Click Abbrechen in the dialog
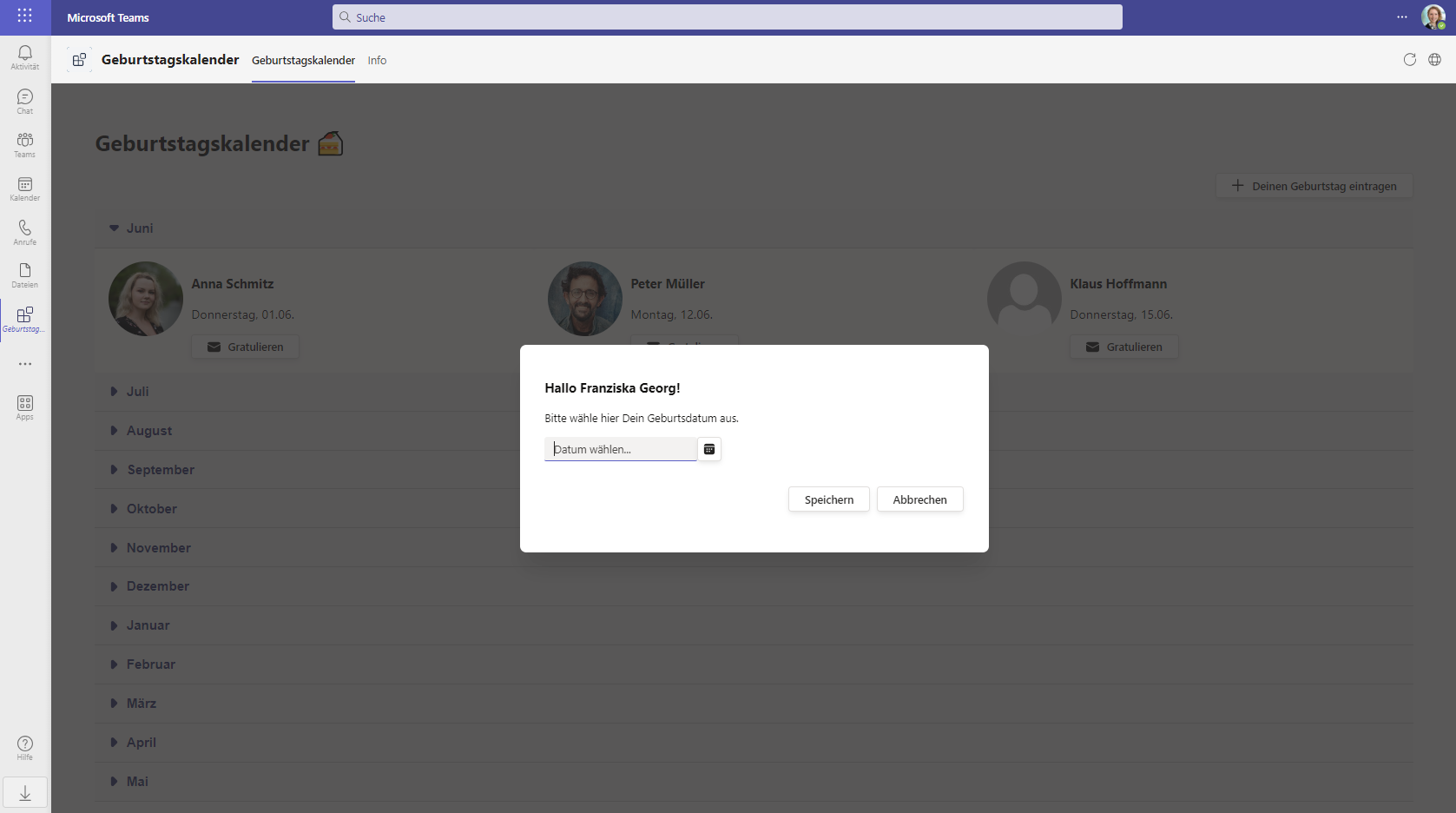 [920, 499]
